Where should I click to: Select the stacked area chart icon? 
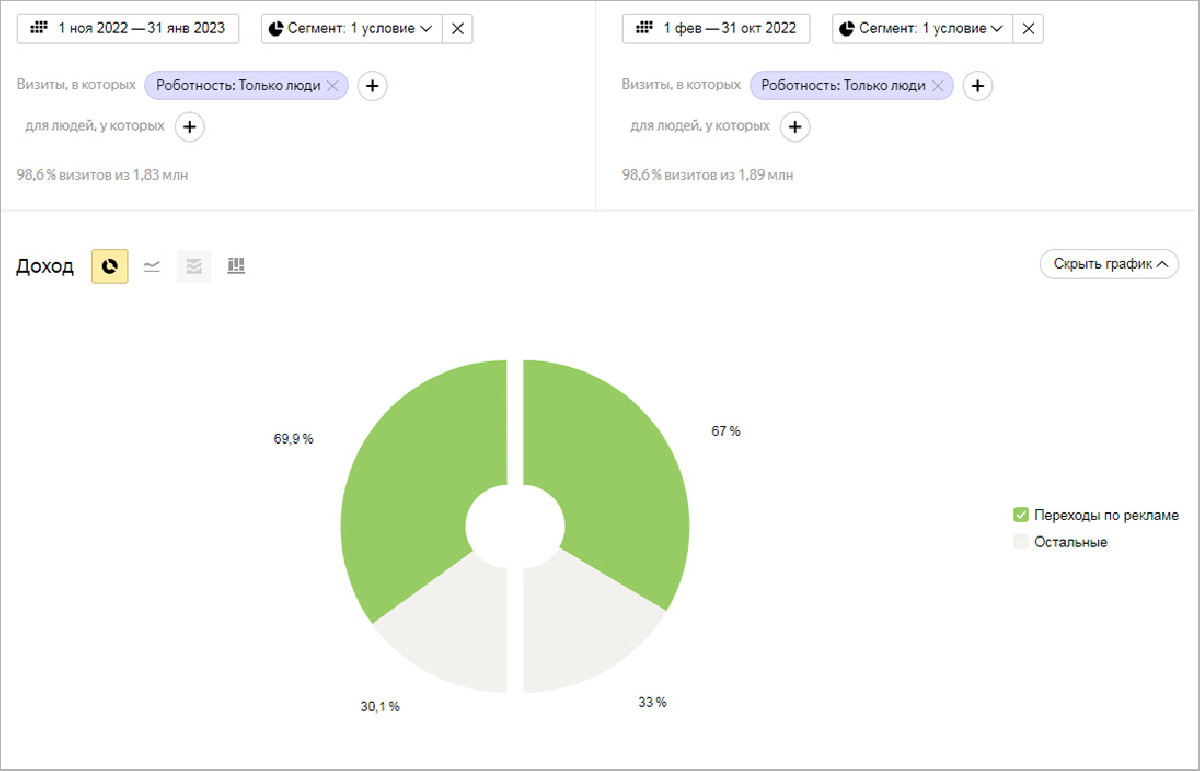pos(194,266)
